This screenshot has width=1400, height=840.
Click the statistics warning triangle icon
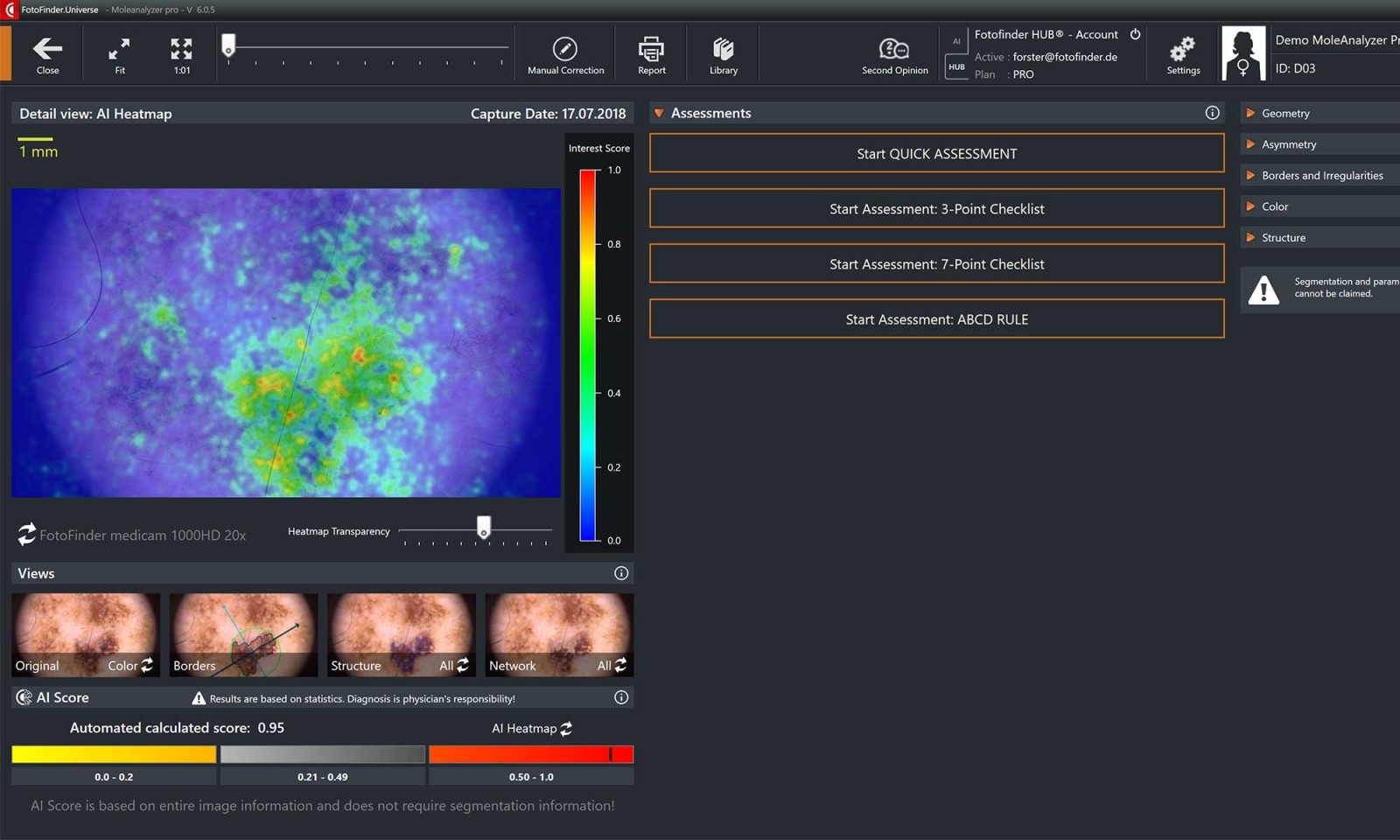(199, 698)
